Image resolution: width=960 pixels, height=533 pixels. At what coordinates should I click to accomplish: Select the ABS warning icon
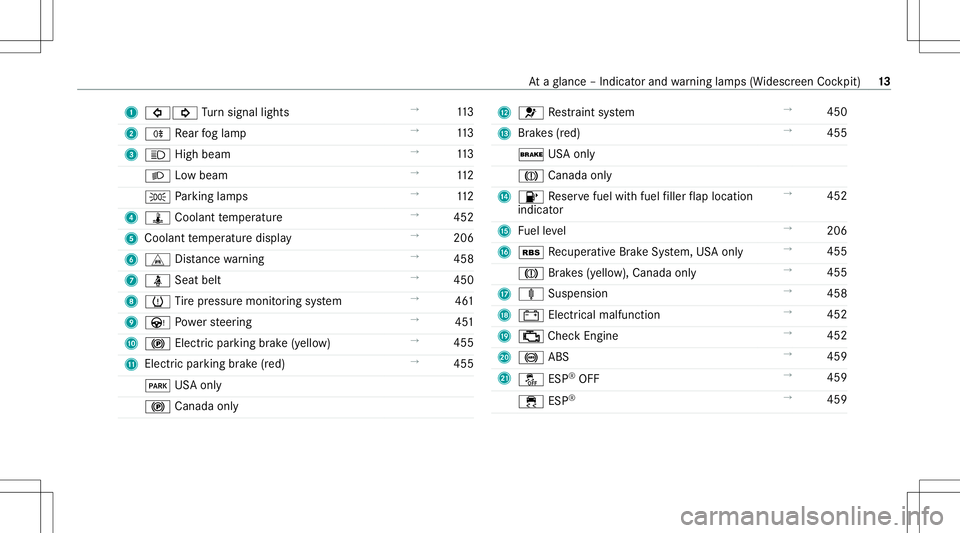[x=531, y=357]
